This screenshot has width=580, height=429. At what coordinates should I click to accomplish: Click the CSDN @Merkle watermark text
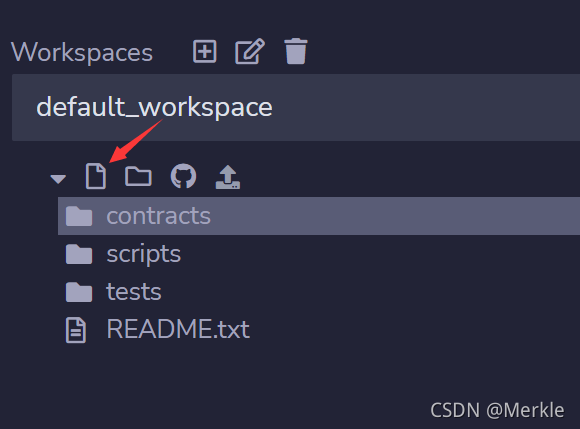click(x=497, y=410)
